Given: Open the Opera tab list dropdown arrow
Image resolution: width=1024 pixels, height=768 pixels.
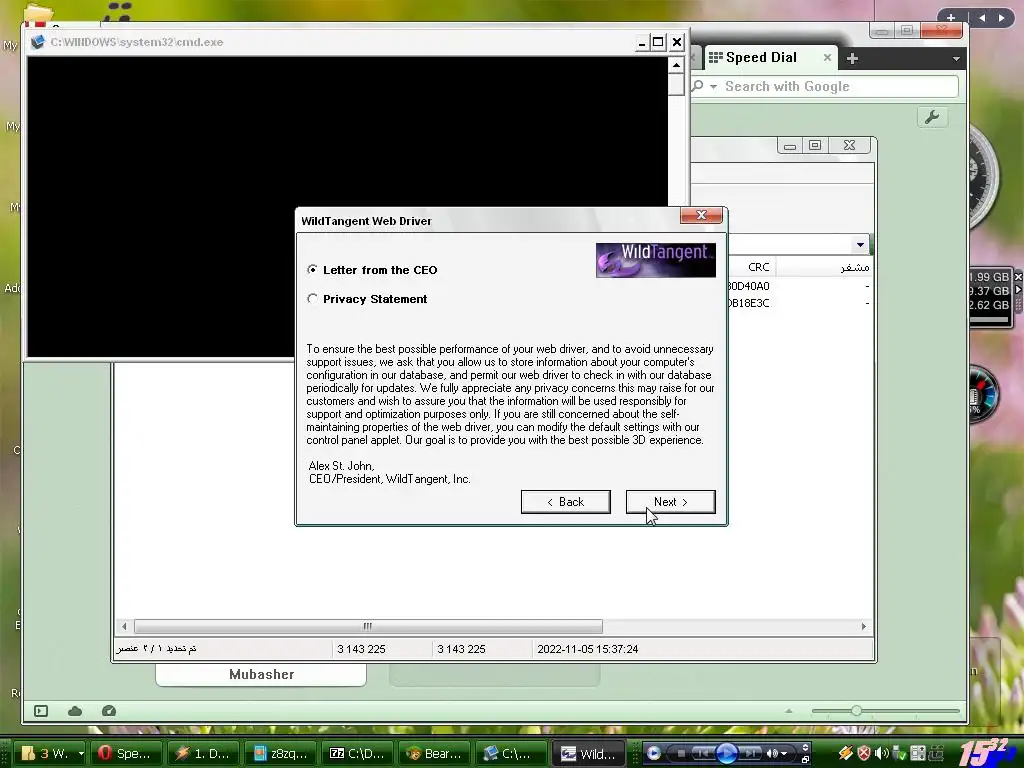Looking at the screenshot, I should coord(956,59).
